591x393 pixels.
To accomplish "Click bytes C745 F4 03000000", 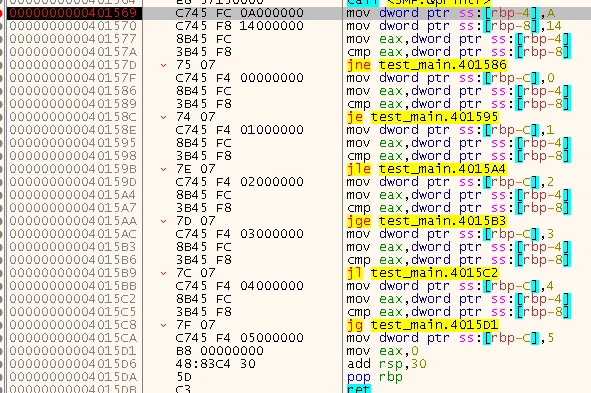I will (239, 234).
